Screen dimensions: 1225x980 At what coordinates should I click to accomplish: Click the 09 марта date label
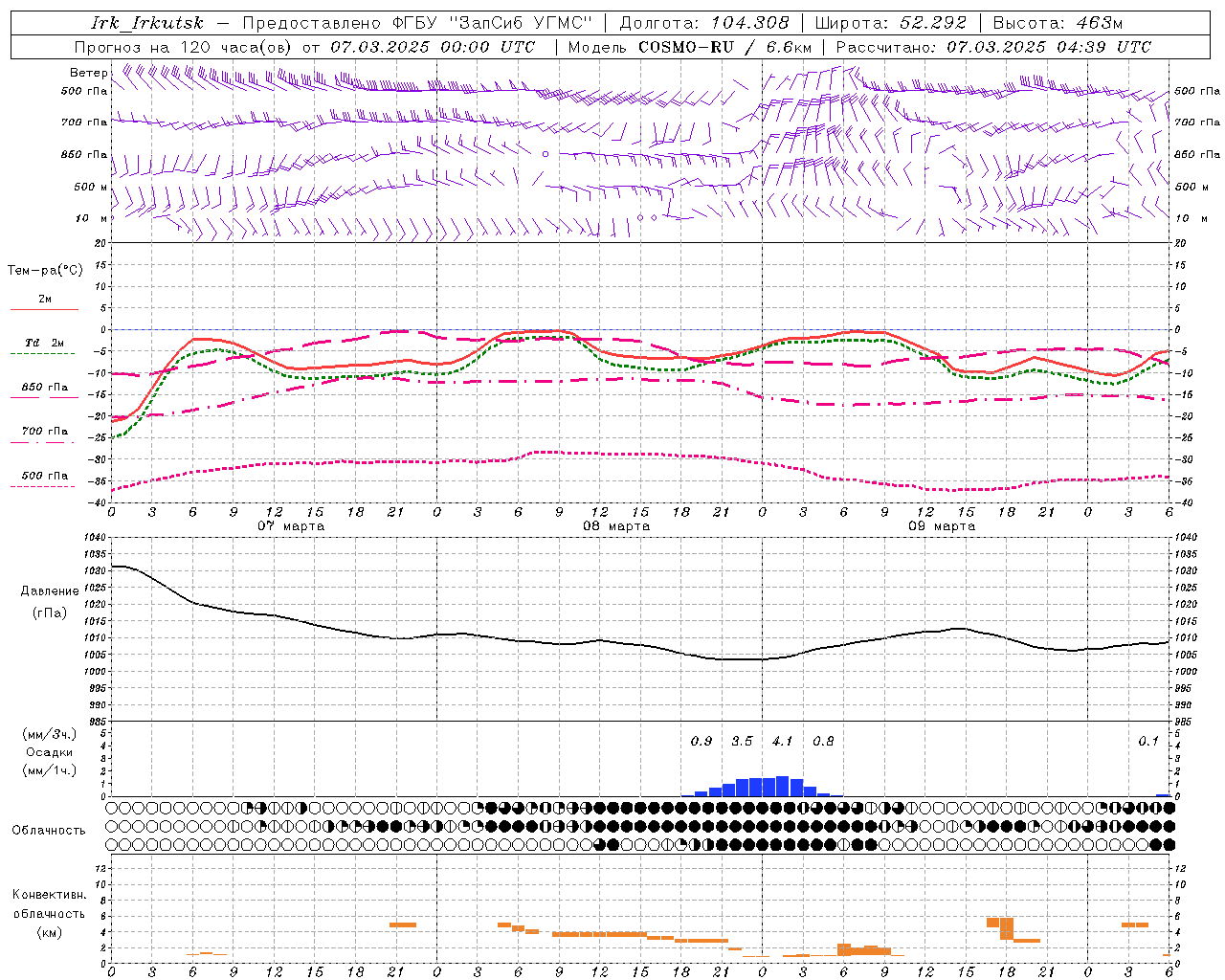click(942, 526)
